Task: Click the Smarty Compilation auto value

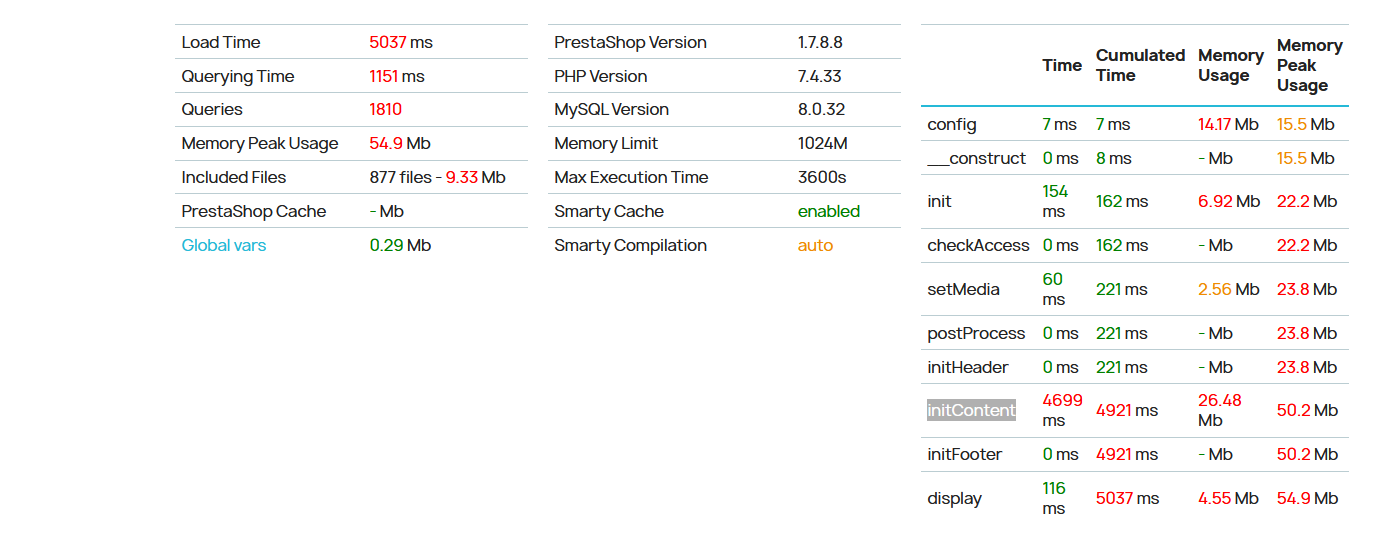Action: 815,245
